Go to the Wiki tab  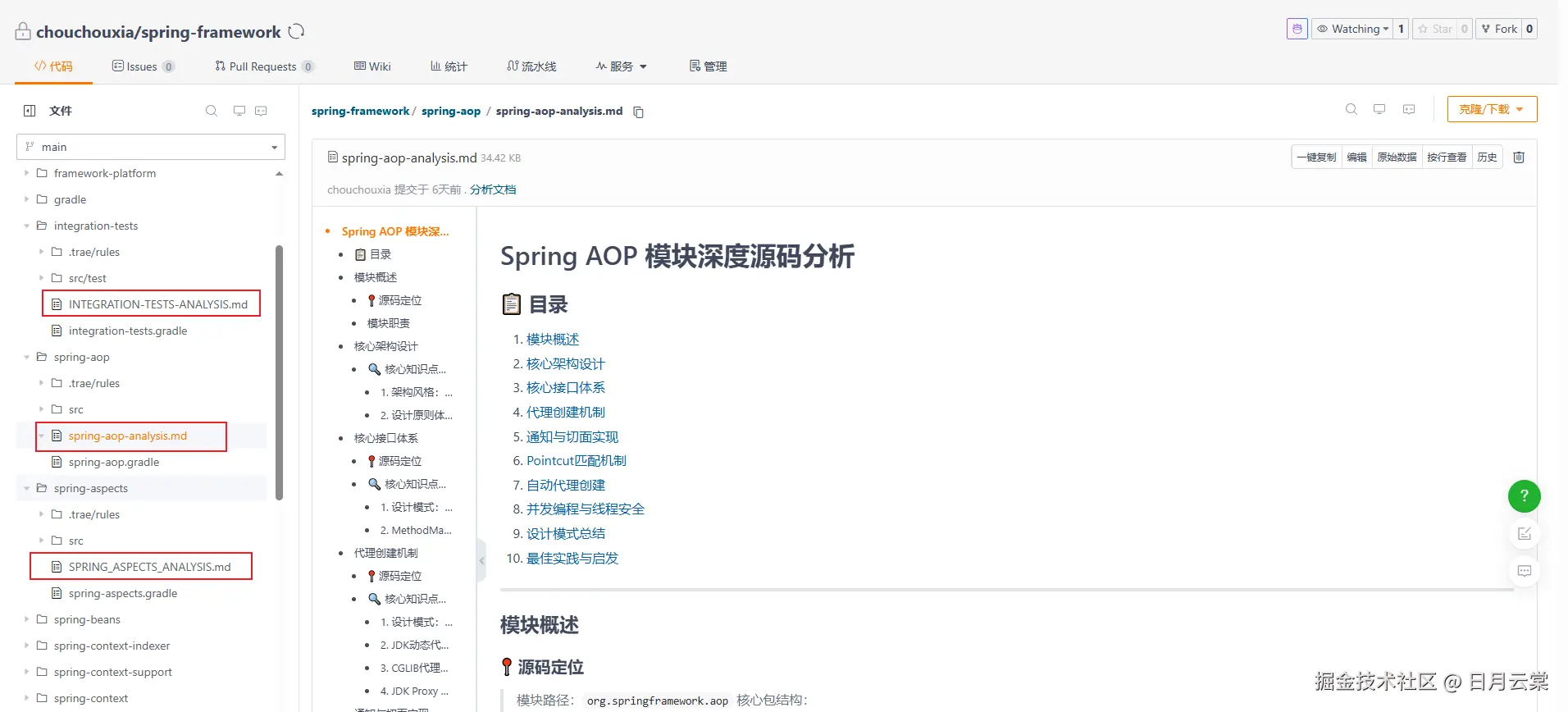372,66
